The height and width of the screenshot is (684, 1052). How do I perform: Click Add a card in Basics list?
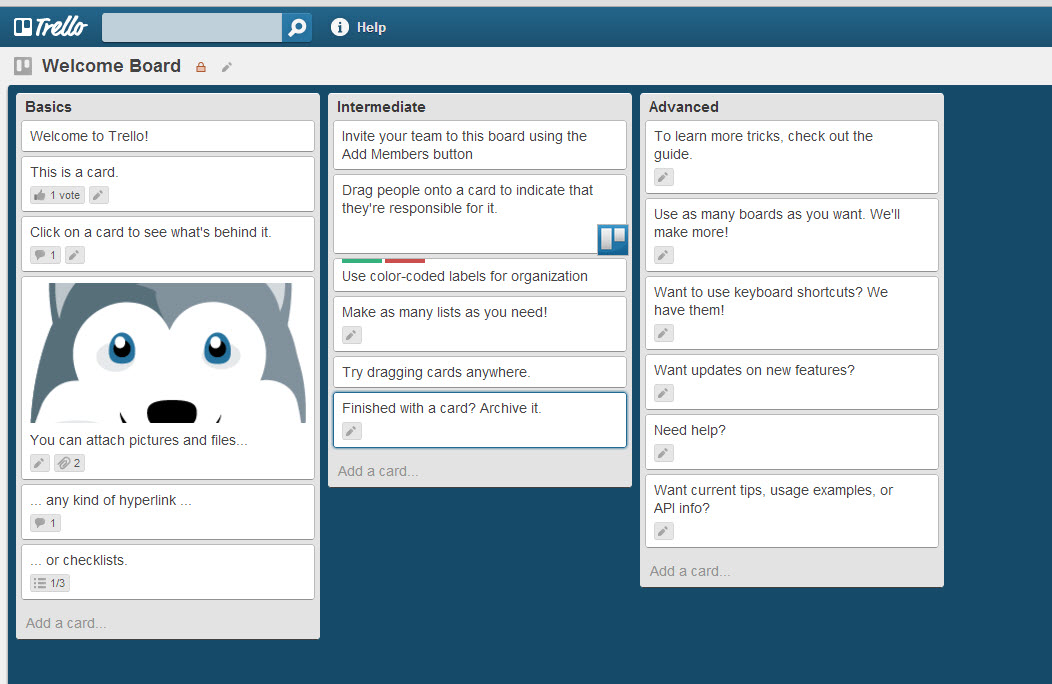66,623
